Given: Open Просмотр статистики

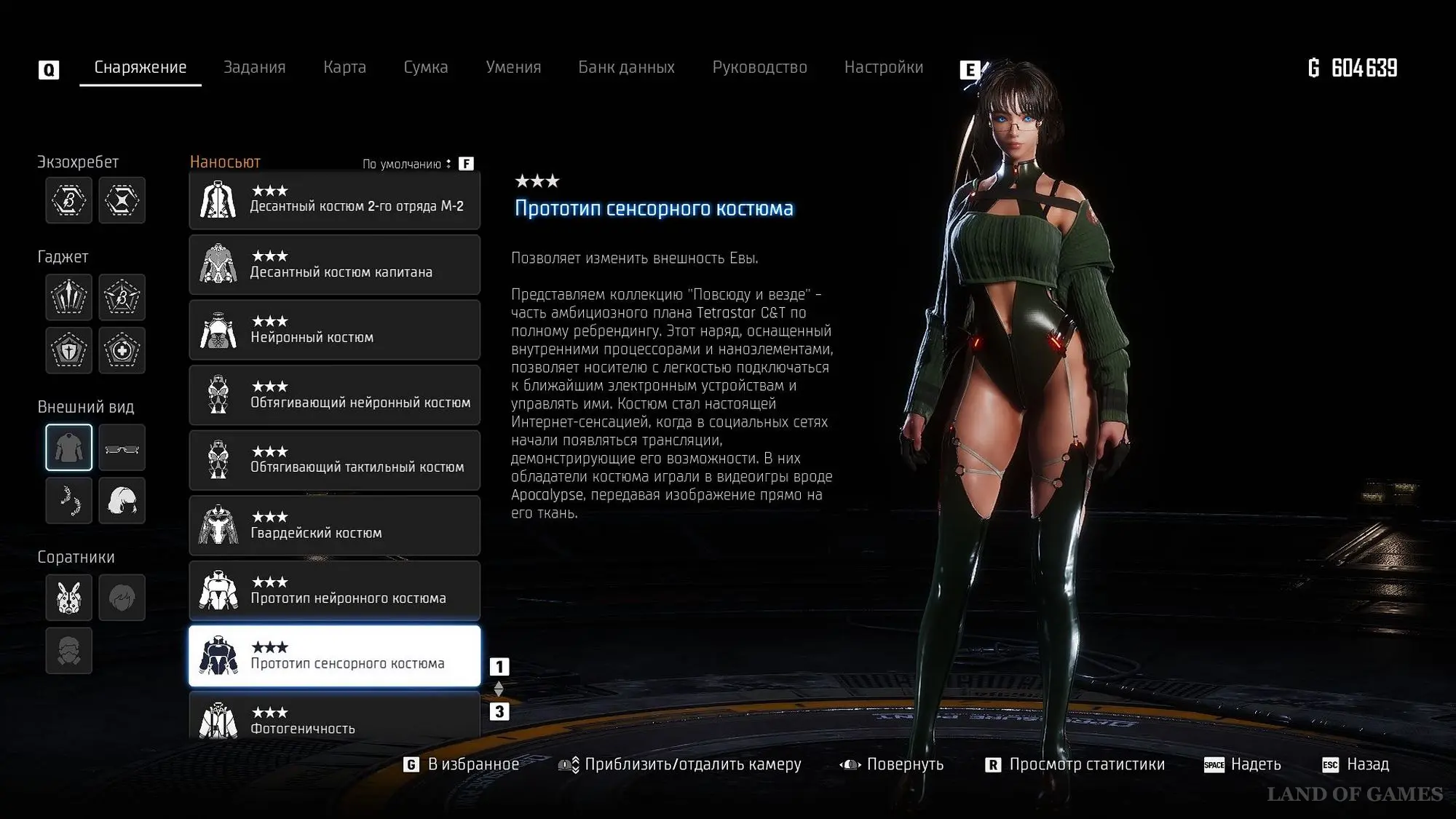Looking at the screenshot, I should click(x=1075, y=764).
